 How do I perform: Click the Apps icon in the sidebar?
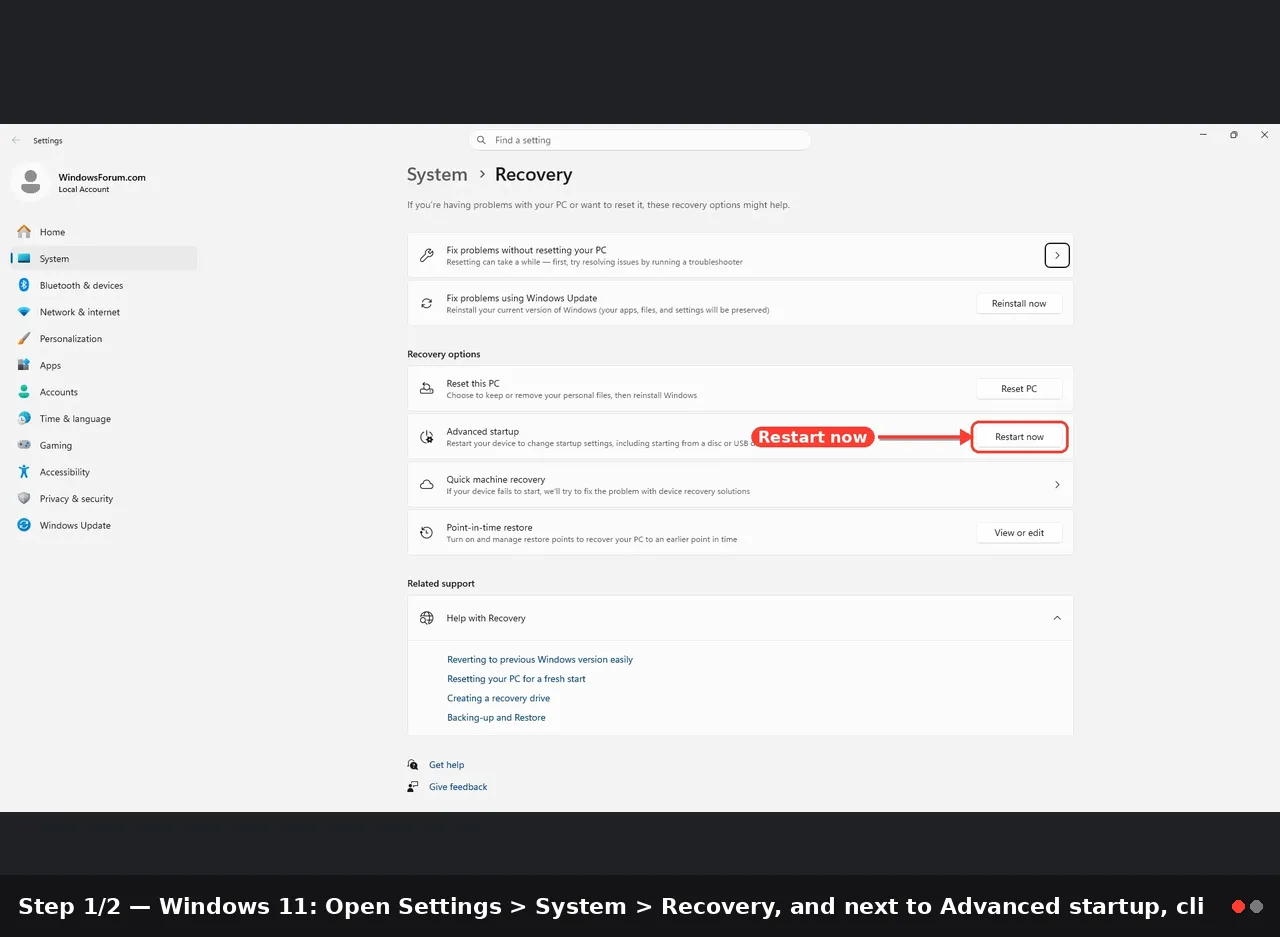(x=24, y=365)
